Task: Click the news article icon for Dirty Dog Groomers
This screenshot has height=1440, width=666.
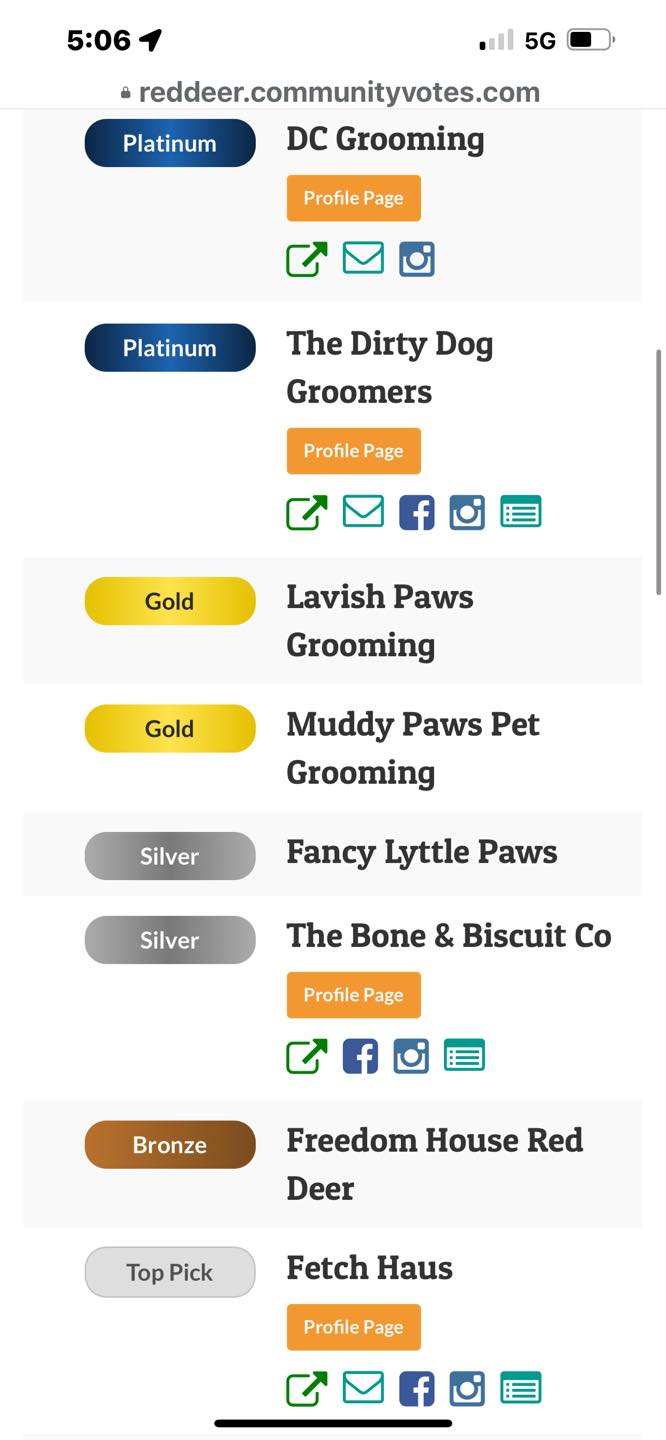Action: click(521, 512)
